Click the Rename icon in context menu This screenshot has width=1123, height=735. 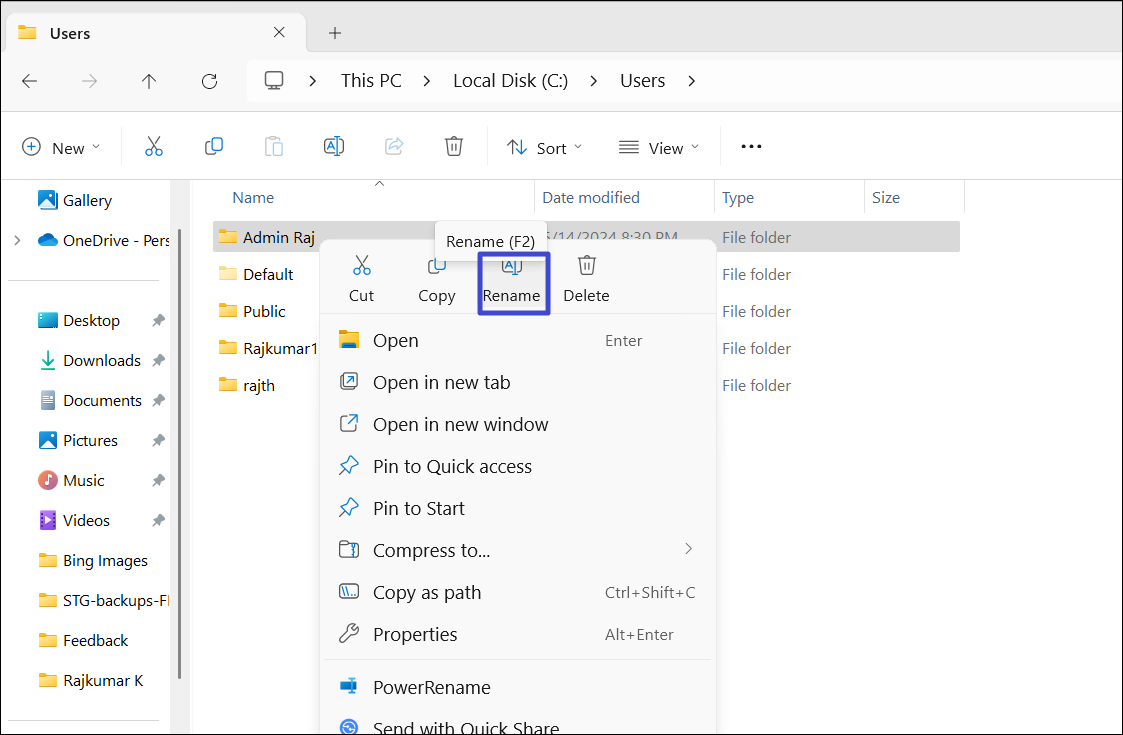[512, 267]
